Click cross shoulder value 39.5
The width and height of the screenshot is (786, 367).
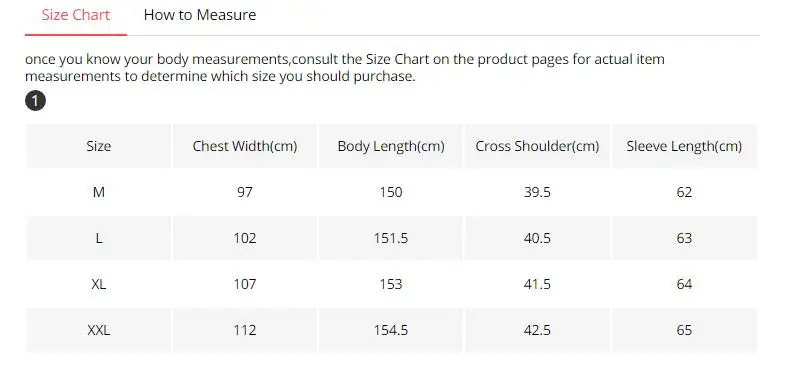537,192
